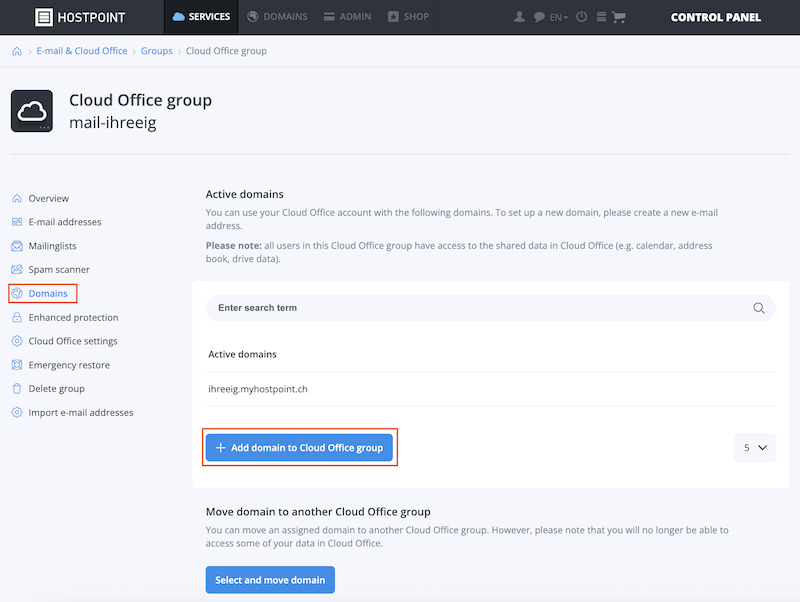Screen dimensions: 800x602
Task: Open the Domains top navigation tab
Action: 277,17
